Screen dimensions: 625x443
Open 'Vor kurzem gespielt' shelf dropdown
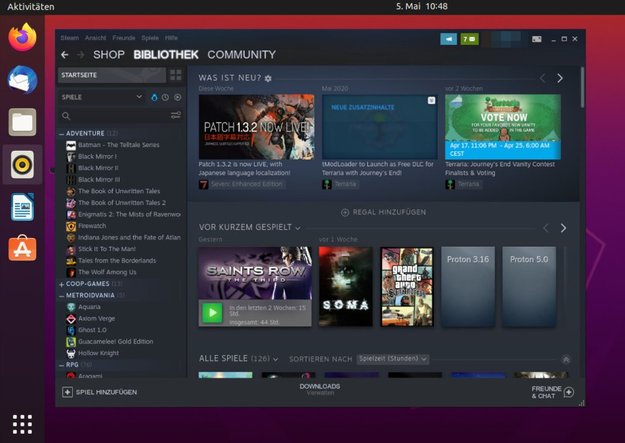[298, 228]
